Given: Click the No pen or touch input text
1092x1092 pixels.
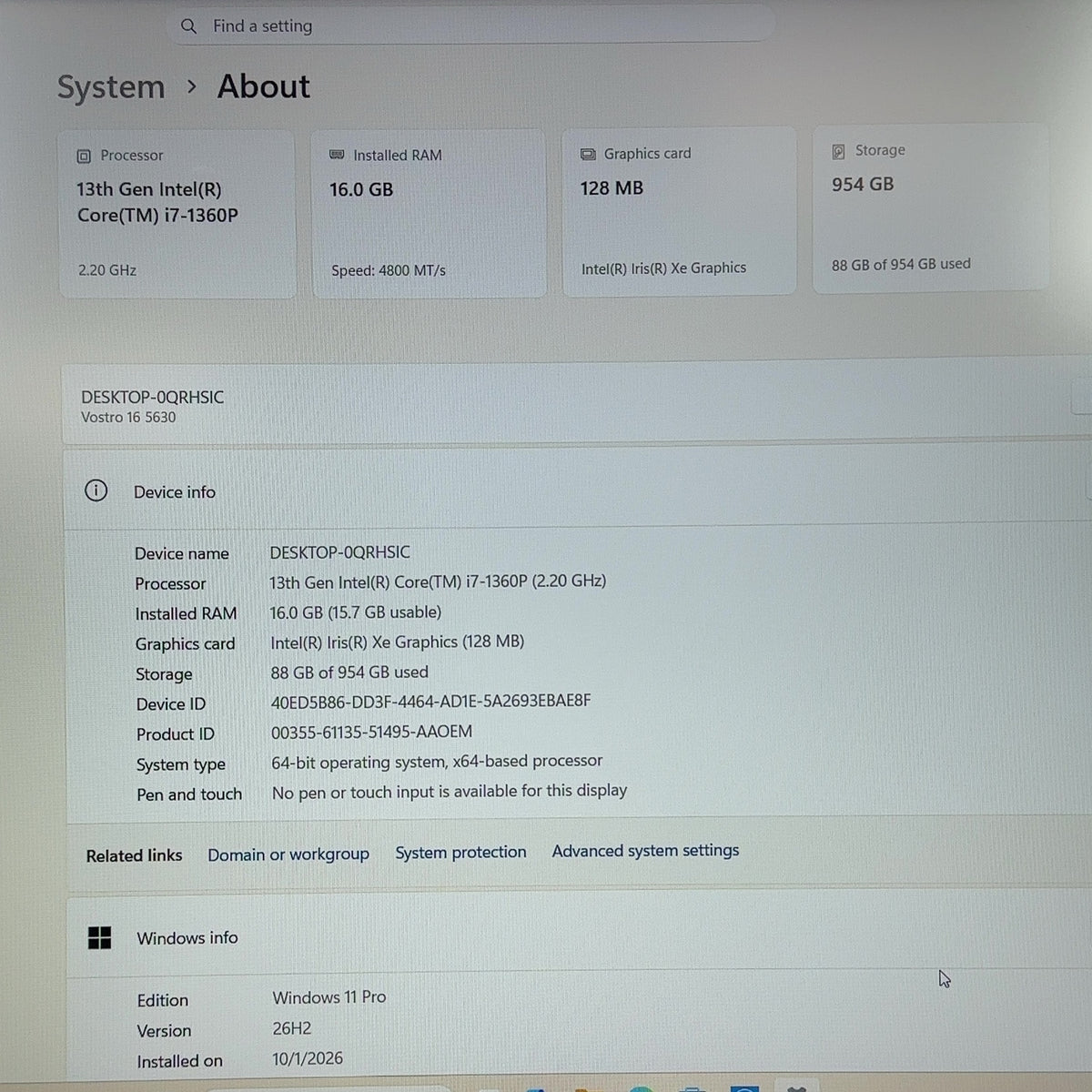Looking at the screenshot, I should pyautogui.click(x=450, y=792).
